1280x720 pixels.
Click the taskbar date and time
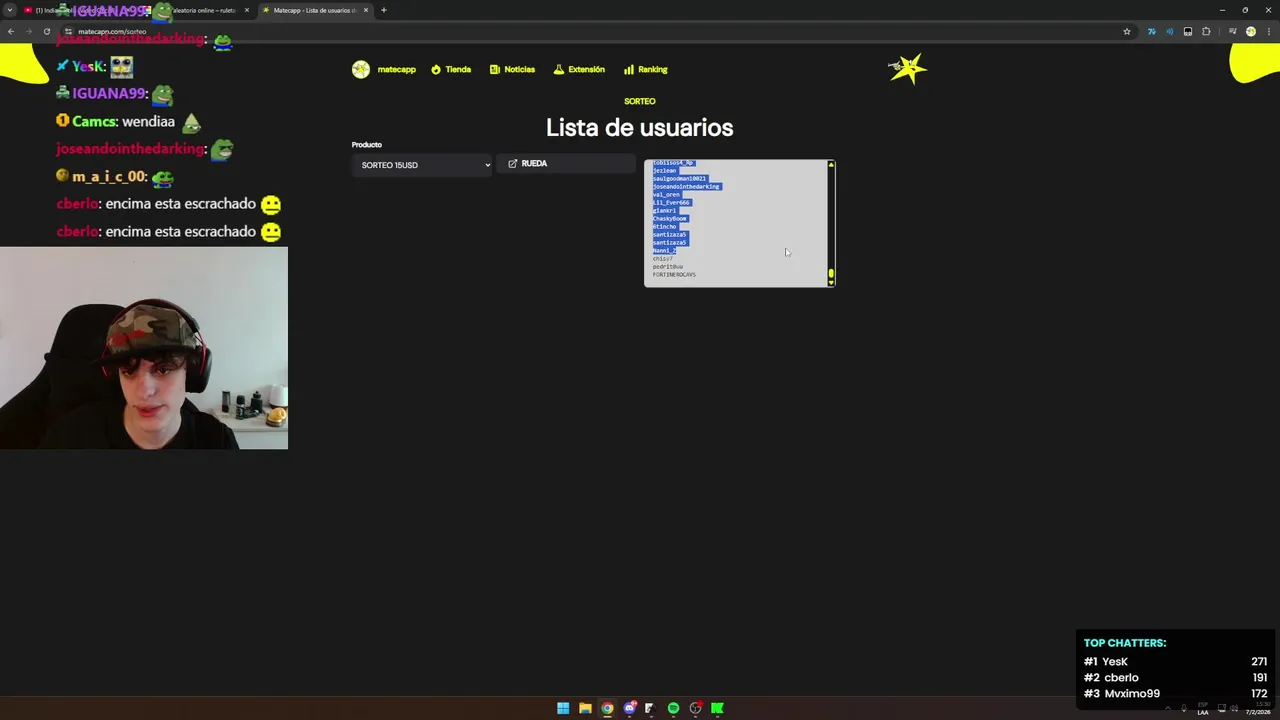[x=1257, y=708]
